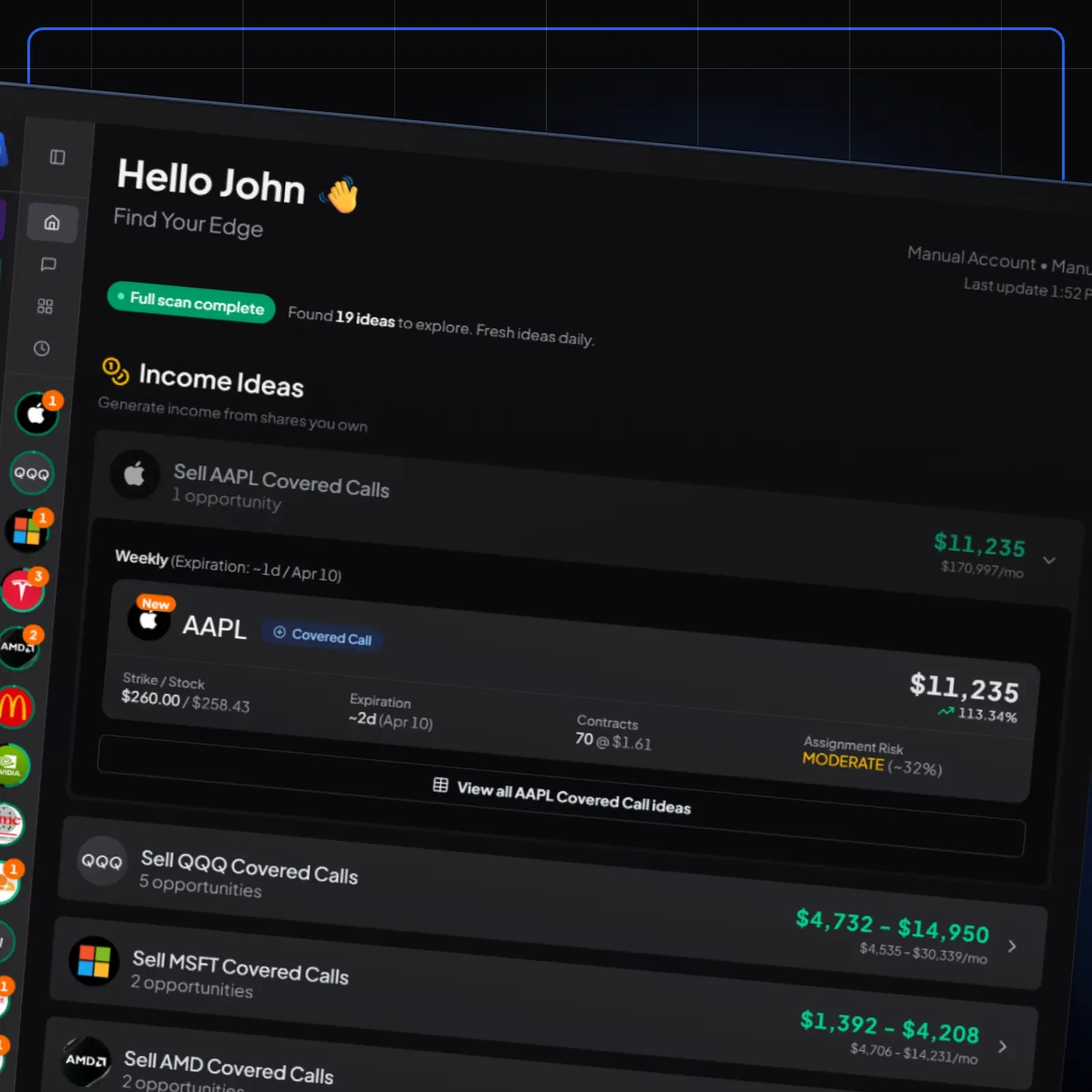This screenshot has width=1092, height=1092.
Task: Click the Full scan complete badge
Action: point(191,302)
